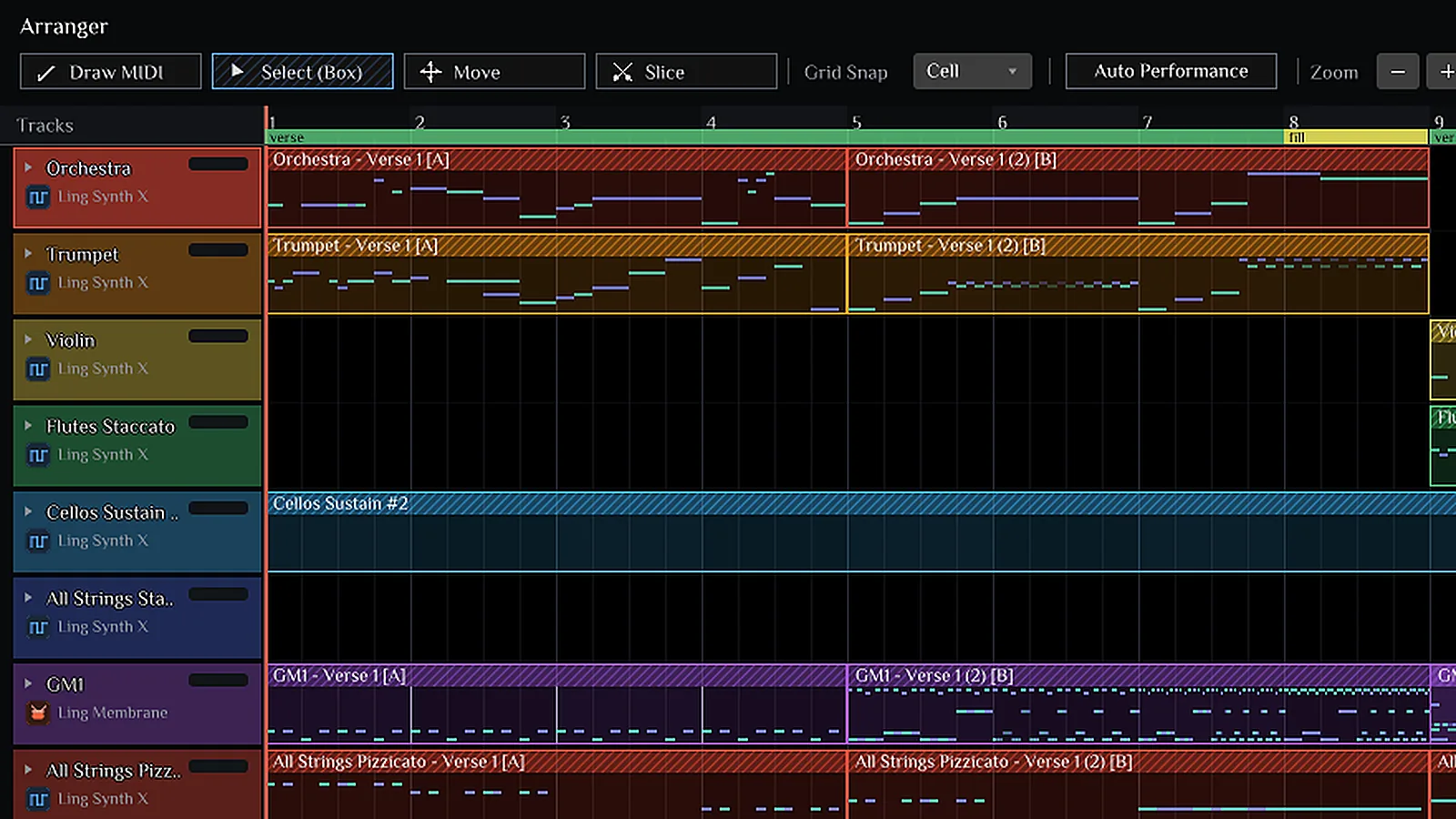Click the Violin track name
The width and height of the screenshot is (1456, 819).
[70, 340]
